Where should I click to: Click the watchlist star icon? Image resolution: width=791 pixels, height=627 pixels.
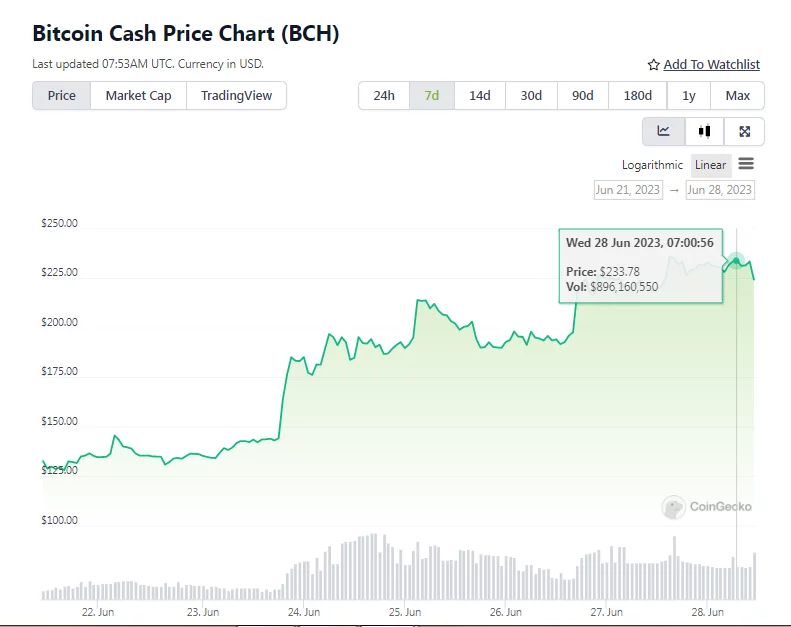click(x=654, y=65)
